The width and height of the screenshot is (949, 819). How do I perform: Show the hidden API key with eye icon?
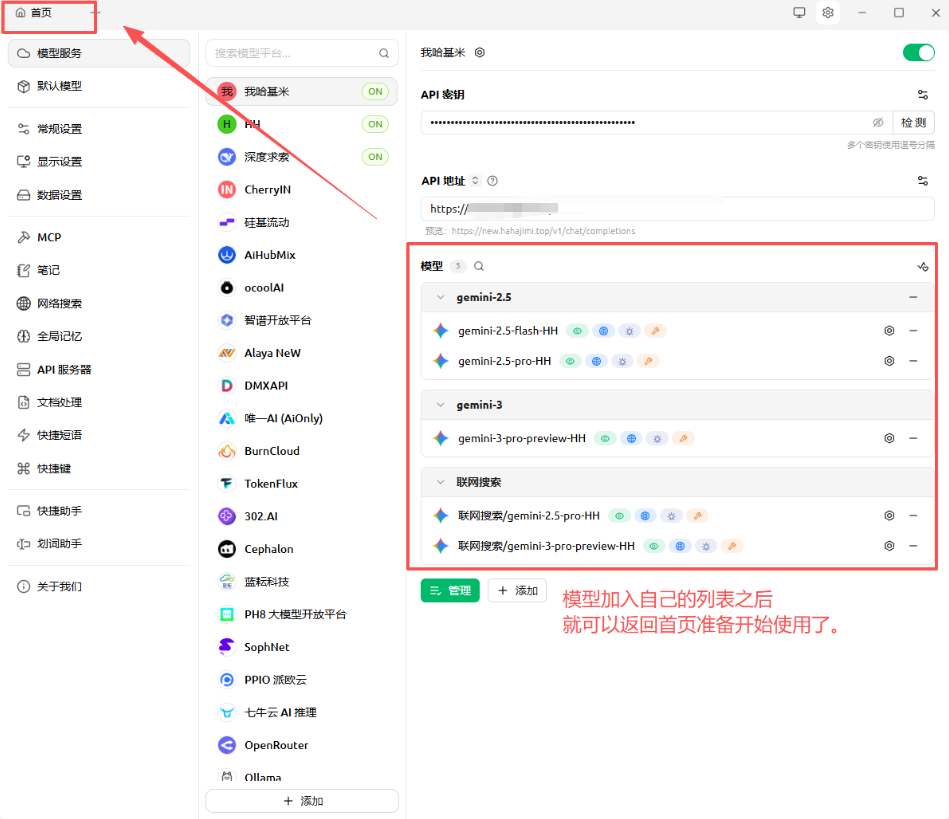coord(878,122)
